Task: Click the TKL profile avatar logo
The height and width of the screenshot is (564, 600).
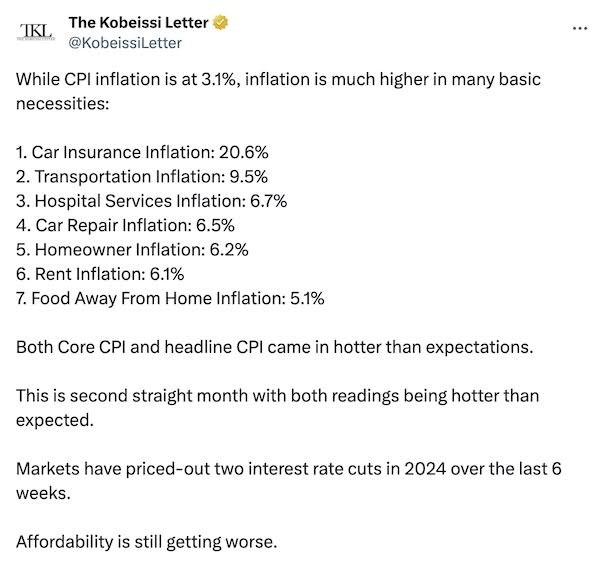Action: (36, 31)
